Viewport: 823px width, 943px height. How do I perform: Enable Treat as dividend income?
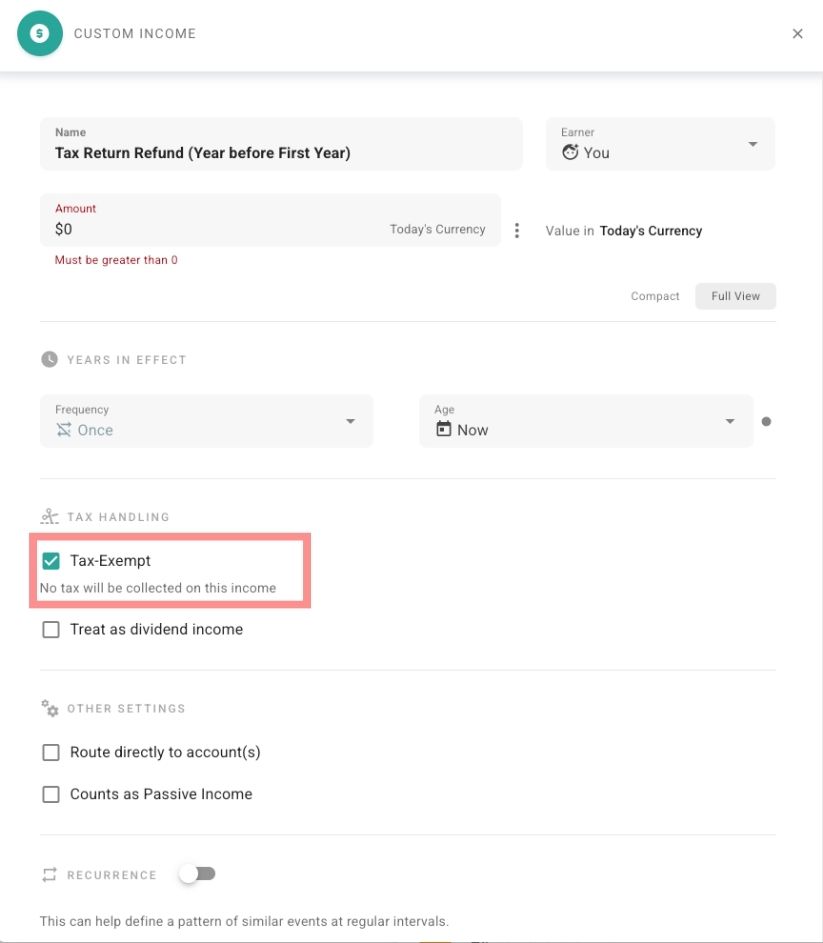pyautogui.click(x=50, y=629)
